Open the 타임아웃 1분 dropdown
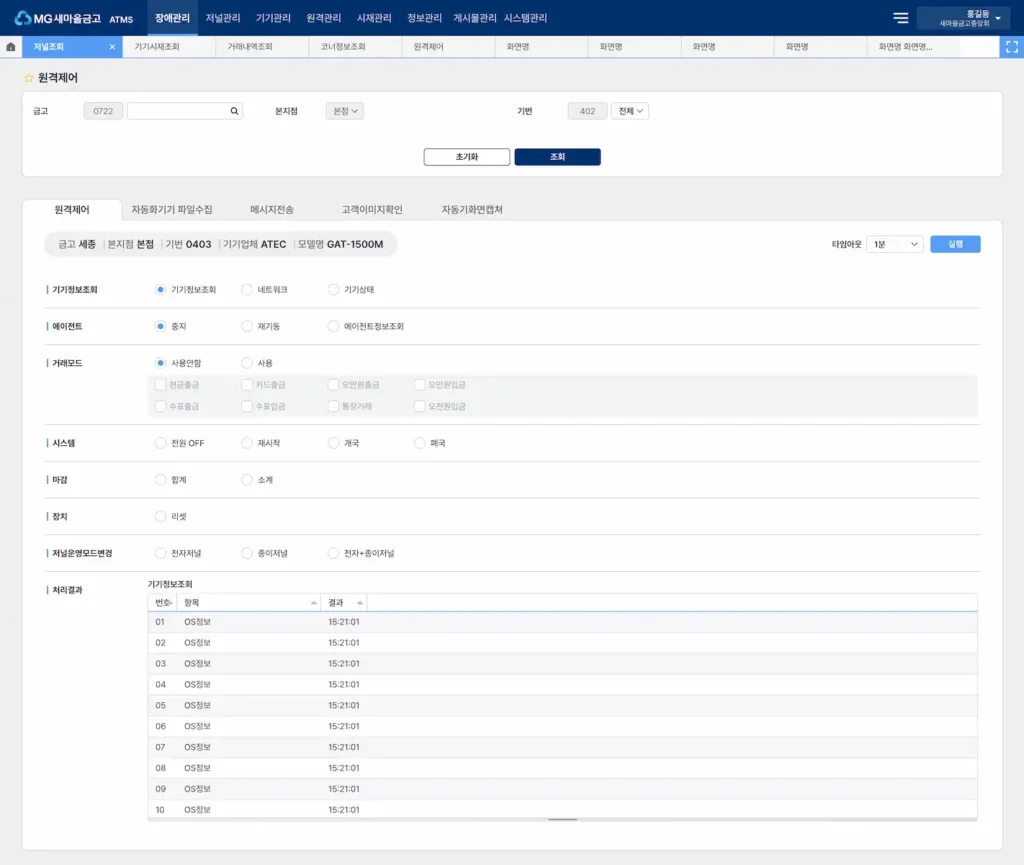Viewport: 1024px width, 865px height. coord(895,244)
